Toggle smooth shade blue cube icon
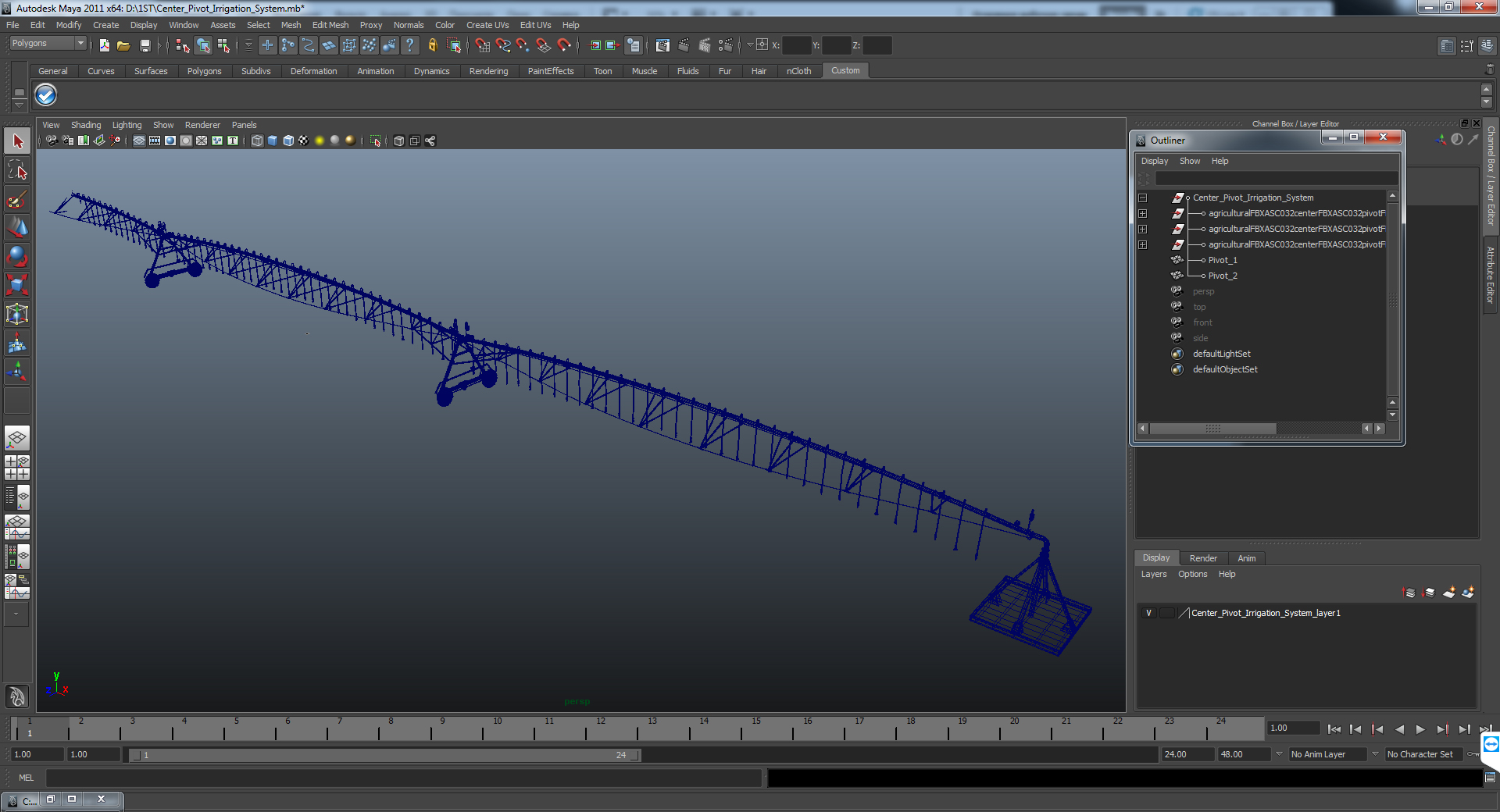The image size is (1500, 812). point(273,141)
